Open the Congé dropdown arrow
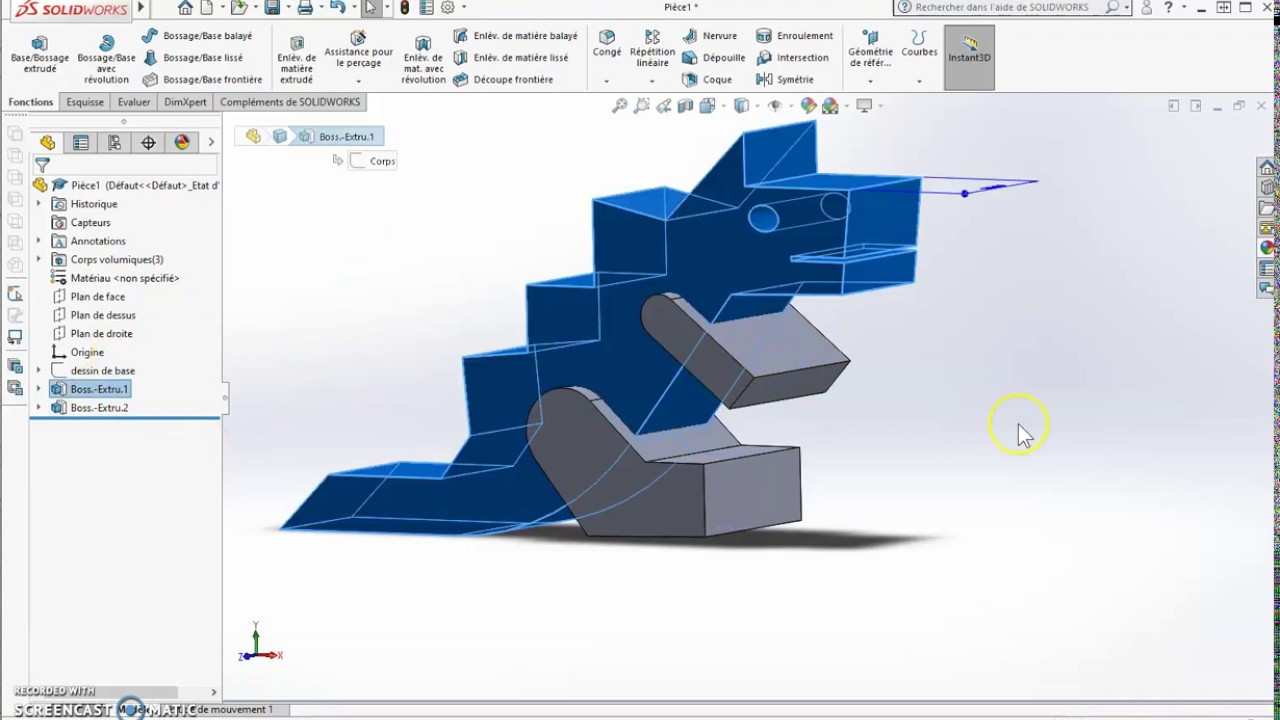The width and height of the screenshot is (1280, 720). (x=606, y=81)
